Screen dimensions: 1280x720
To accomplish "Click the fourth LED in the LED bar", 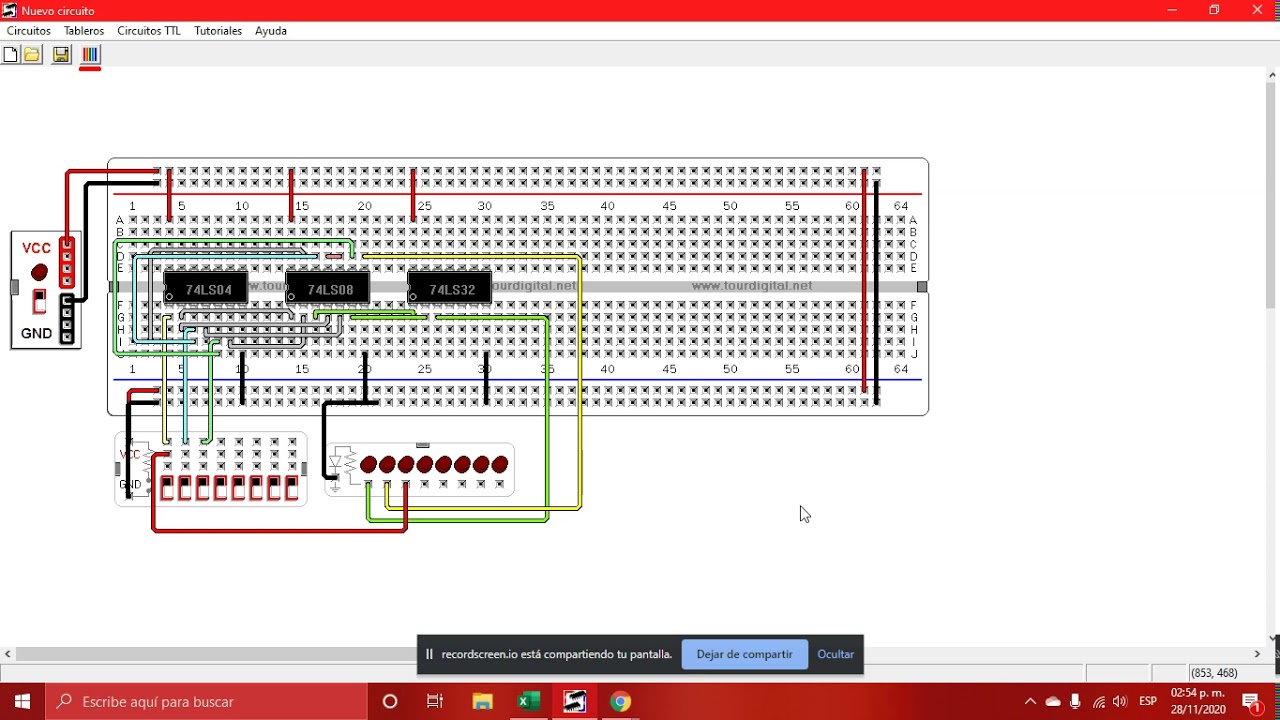I will coord(425,465).
